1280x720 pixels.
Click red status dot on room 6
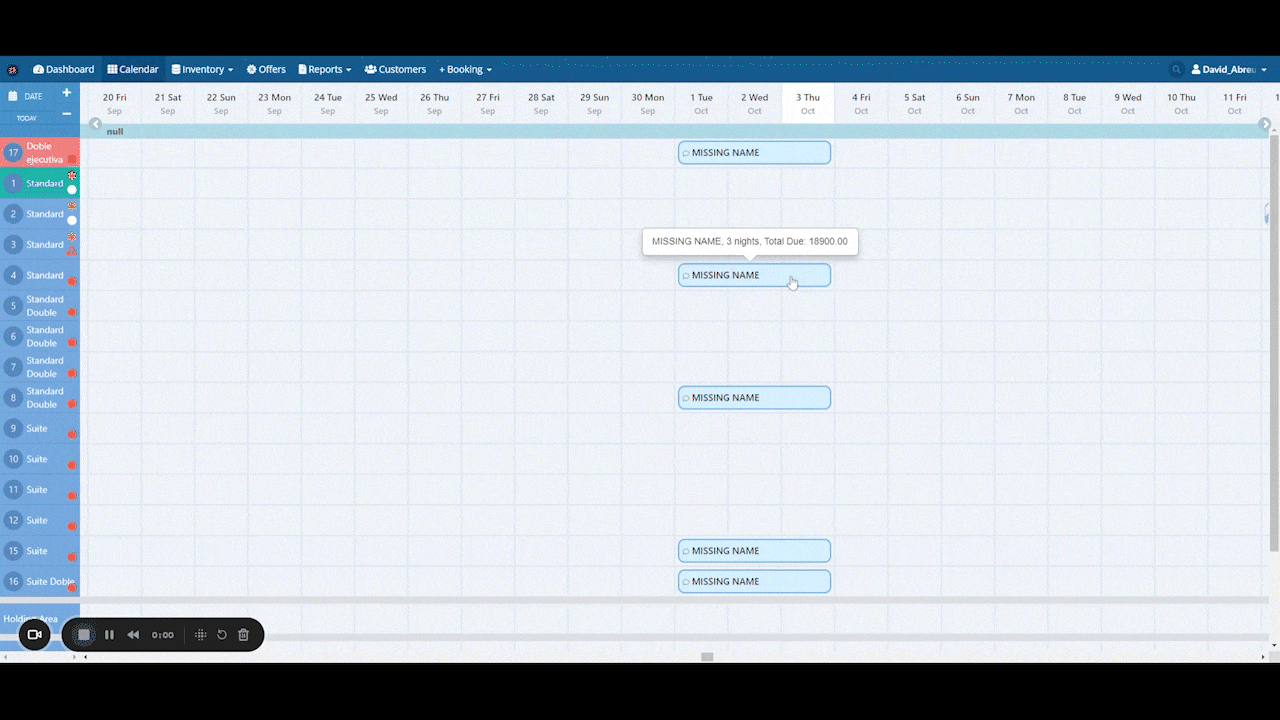pyautogui.click(x=72, y=343)
